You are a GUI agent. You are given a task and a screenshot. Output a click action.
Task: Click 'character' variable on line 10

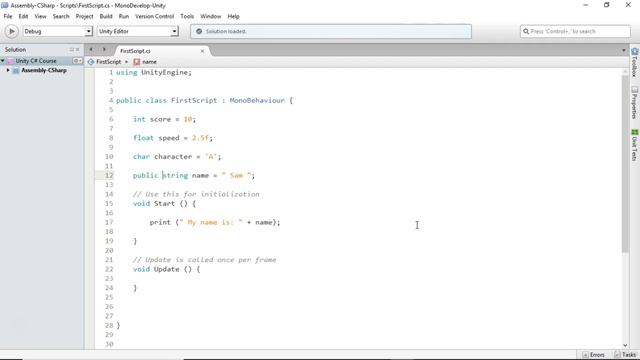pyautogui.click(x=173, y=157)
